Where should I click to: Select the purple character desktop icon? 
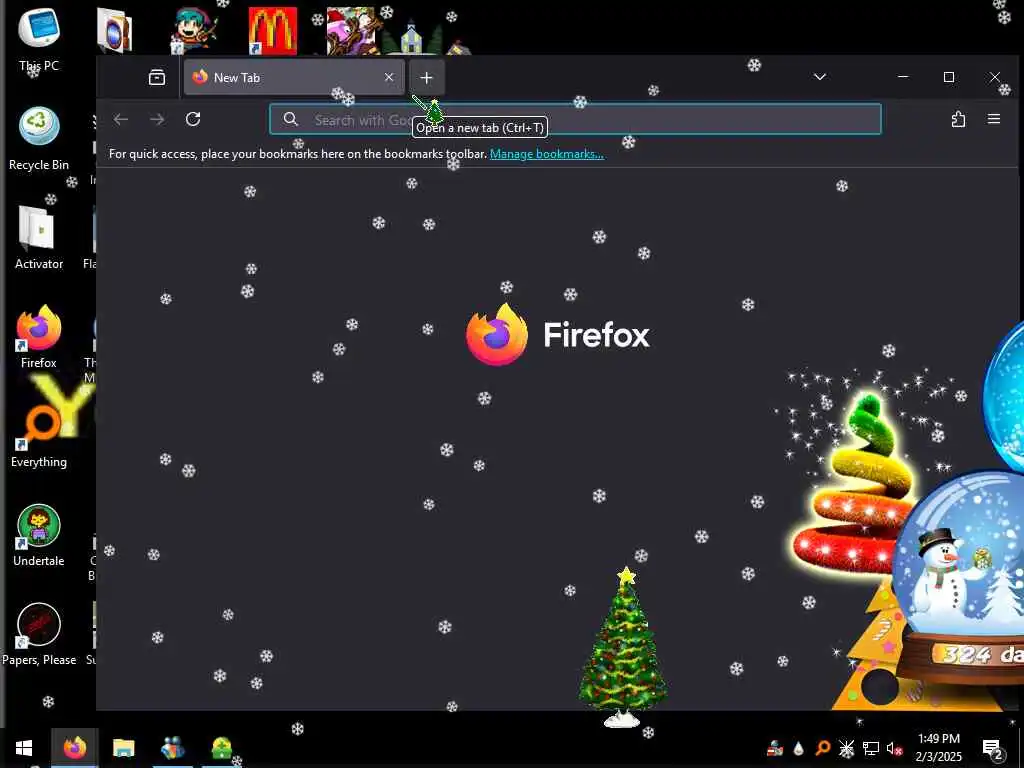tap(351, 31)
